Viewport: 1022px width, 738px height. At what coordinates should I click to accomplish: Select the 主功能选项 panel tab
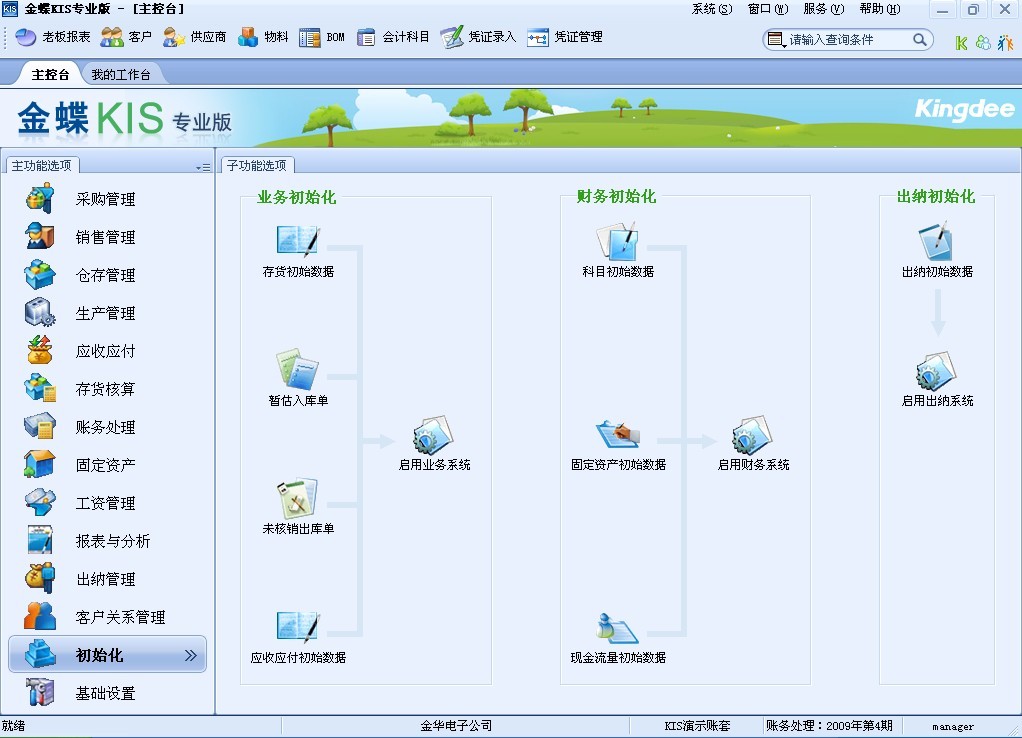(42, 166)
